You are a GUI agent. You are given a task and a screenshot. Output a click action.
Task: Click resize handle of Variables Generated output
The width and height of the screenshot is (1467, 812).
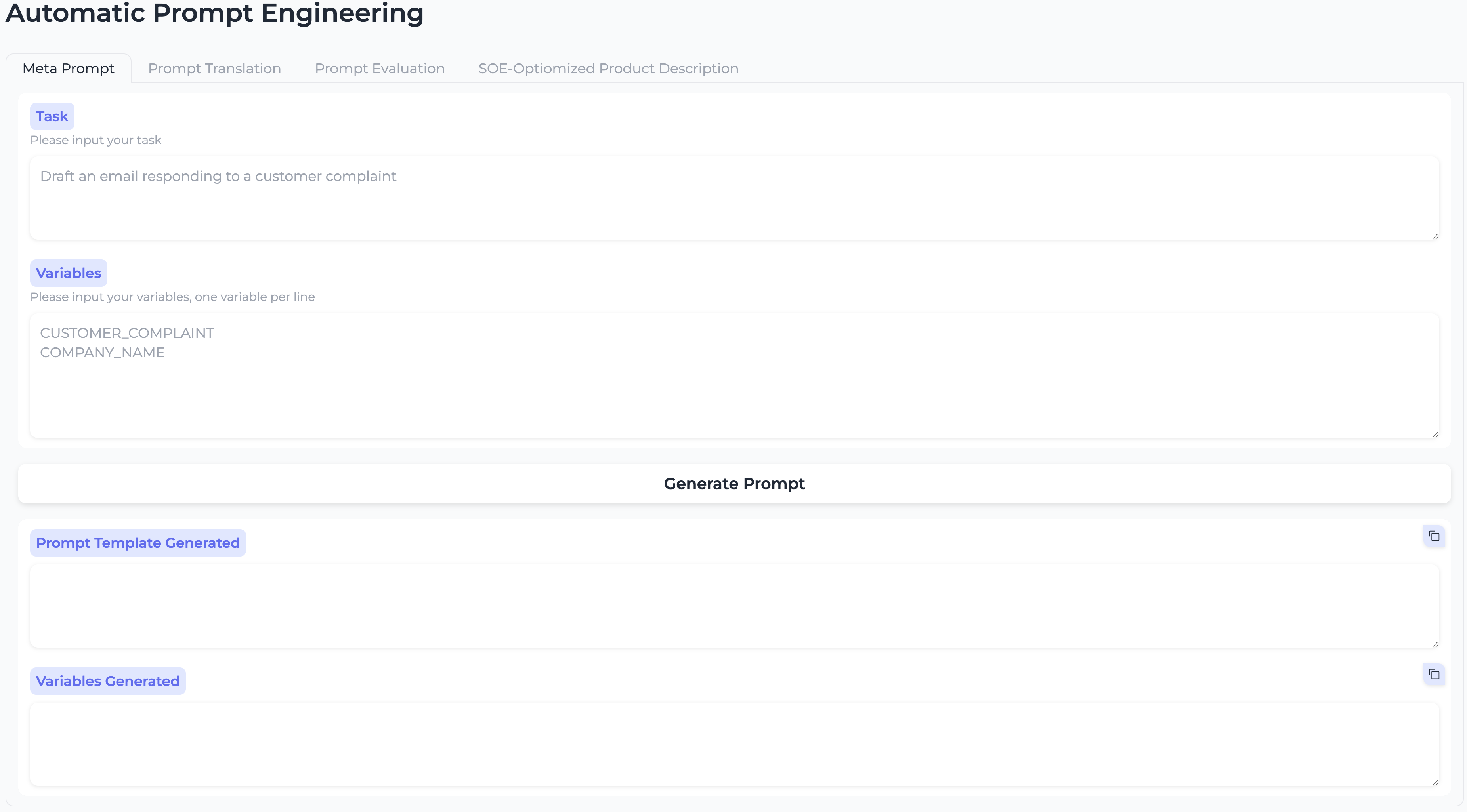click(1435, 782)
